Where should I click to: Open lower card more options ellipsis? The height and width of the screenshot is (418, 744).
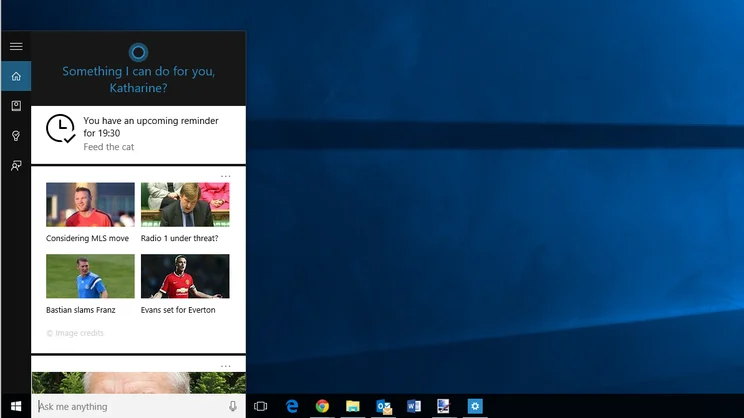[x=225, y=366]
